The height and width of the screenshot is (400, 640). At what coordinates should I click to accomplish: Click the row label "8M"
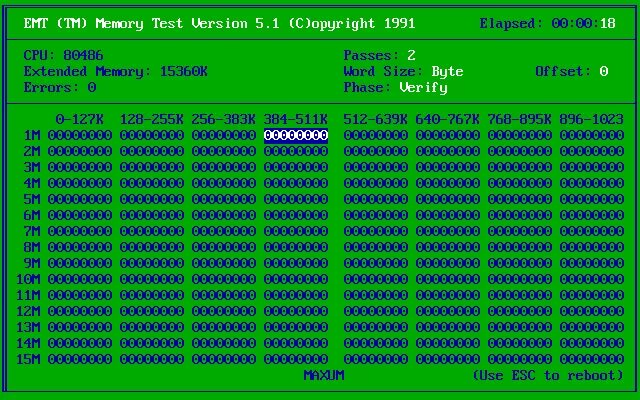pos(32,247)
